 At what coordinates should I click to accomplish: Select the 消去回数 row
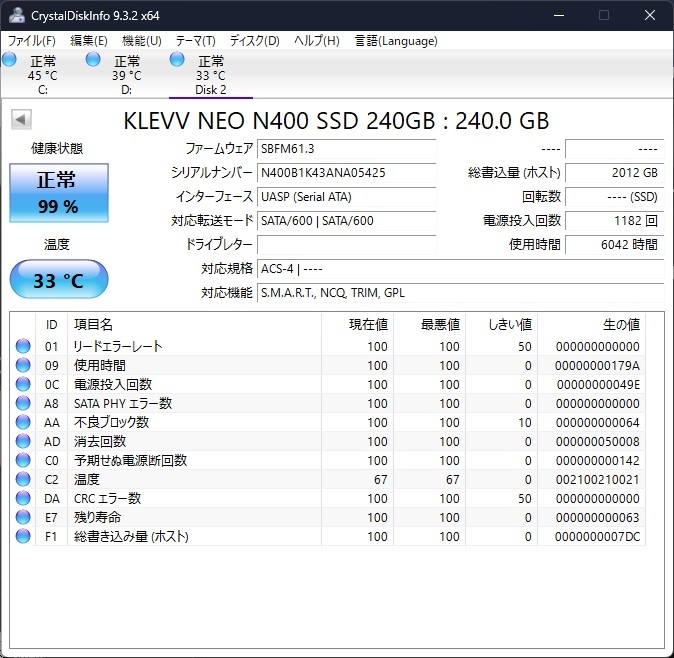point(328,441)
